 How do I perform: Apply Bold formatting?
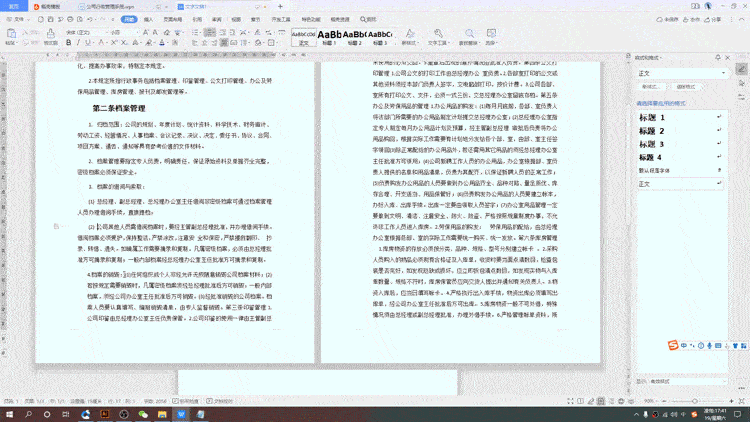click(68, 43)
